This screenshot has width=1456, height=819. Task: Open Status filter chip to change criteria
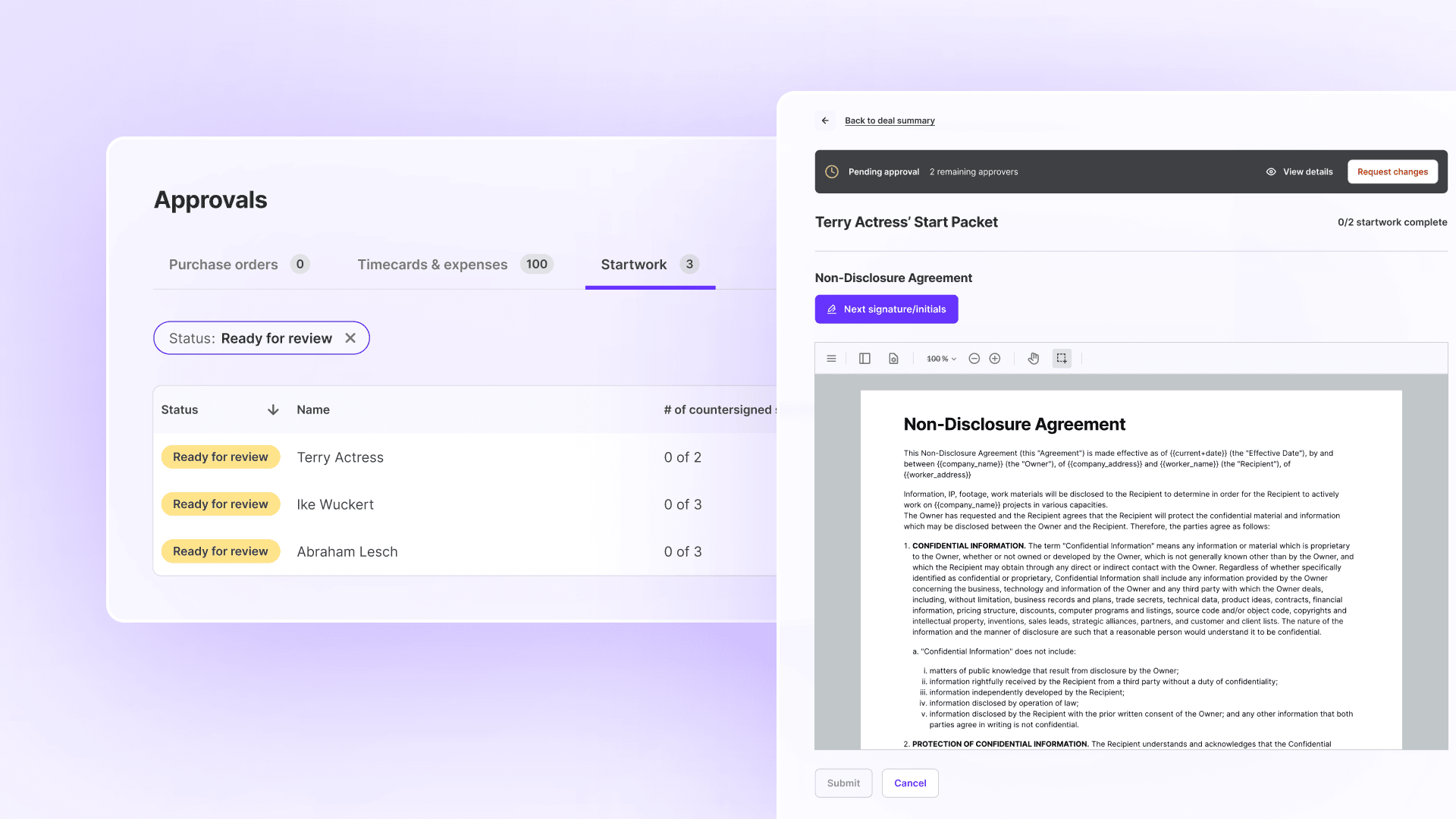point(250,338)
